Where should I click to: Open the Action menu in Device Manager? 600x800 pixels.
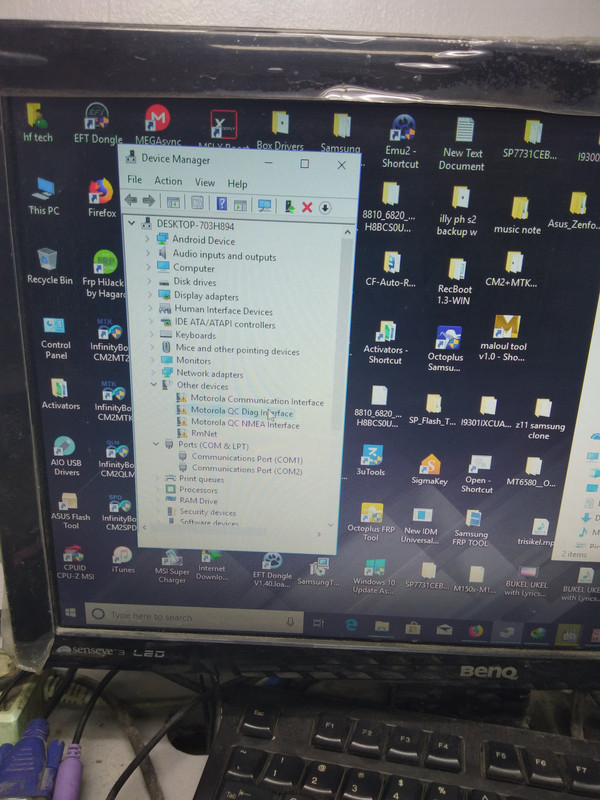pos(168,181)
